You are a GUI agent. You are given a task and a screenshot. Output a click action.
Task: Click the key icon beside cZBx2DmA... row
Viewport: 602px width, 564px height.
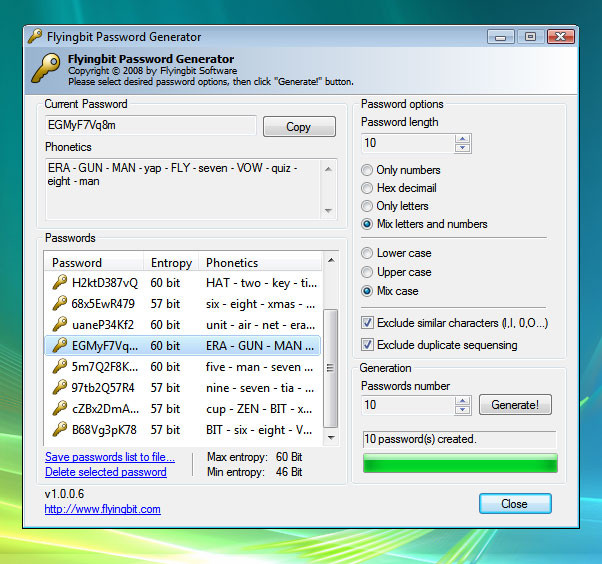pos(60,408)
